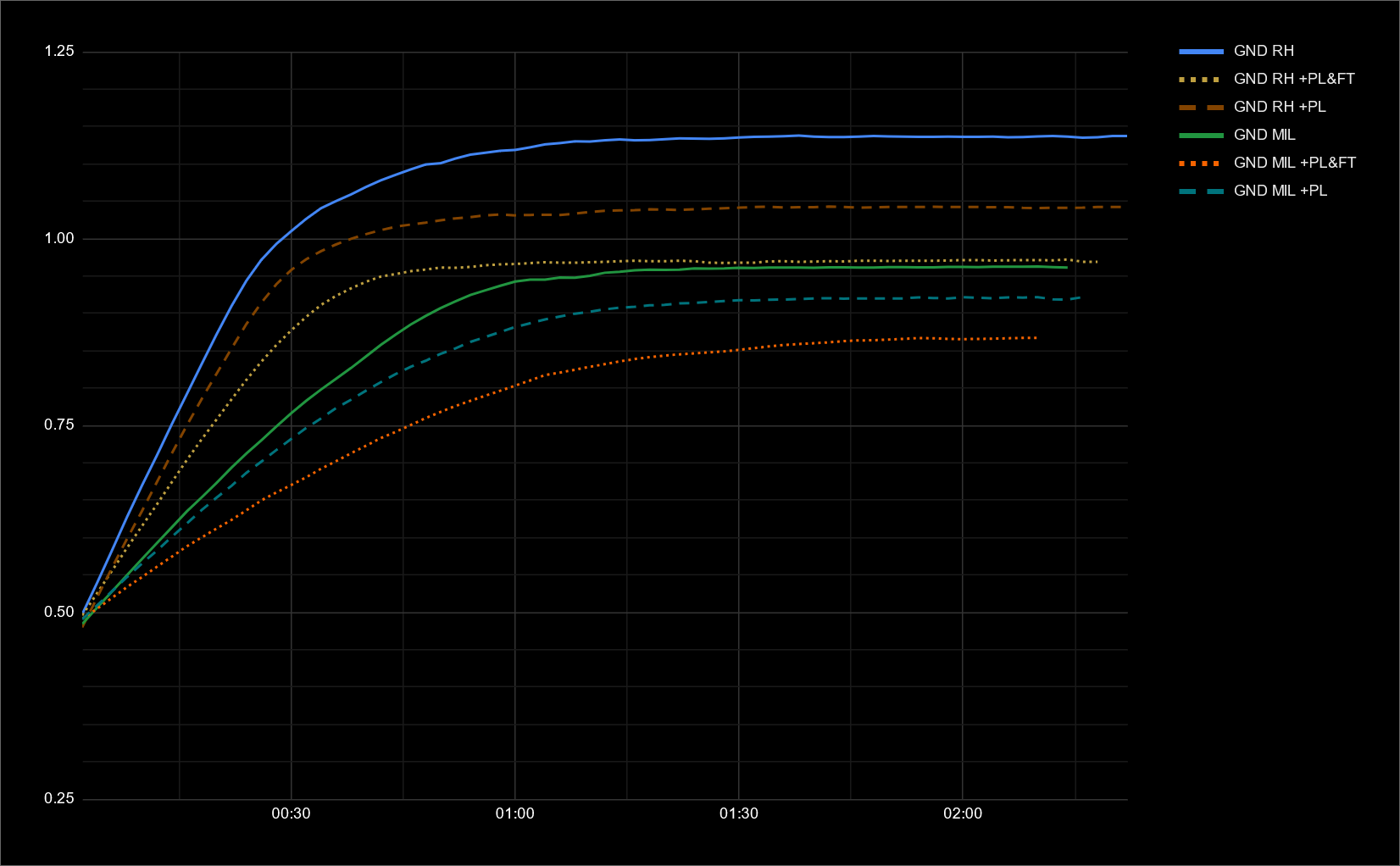Select the GND MIL +PL&FT legend text

pos(1295,163)
